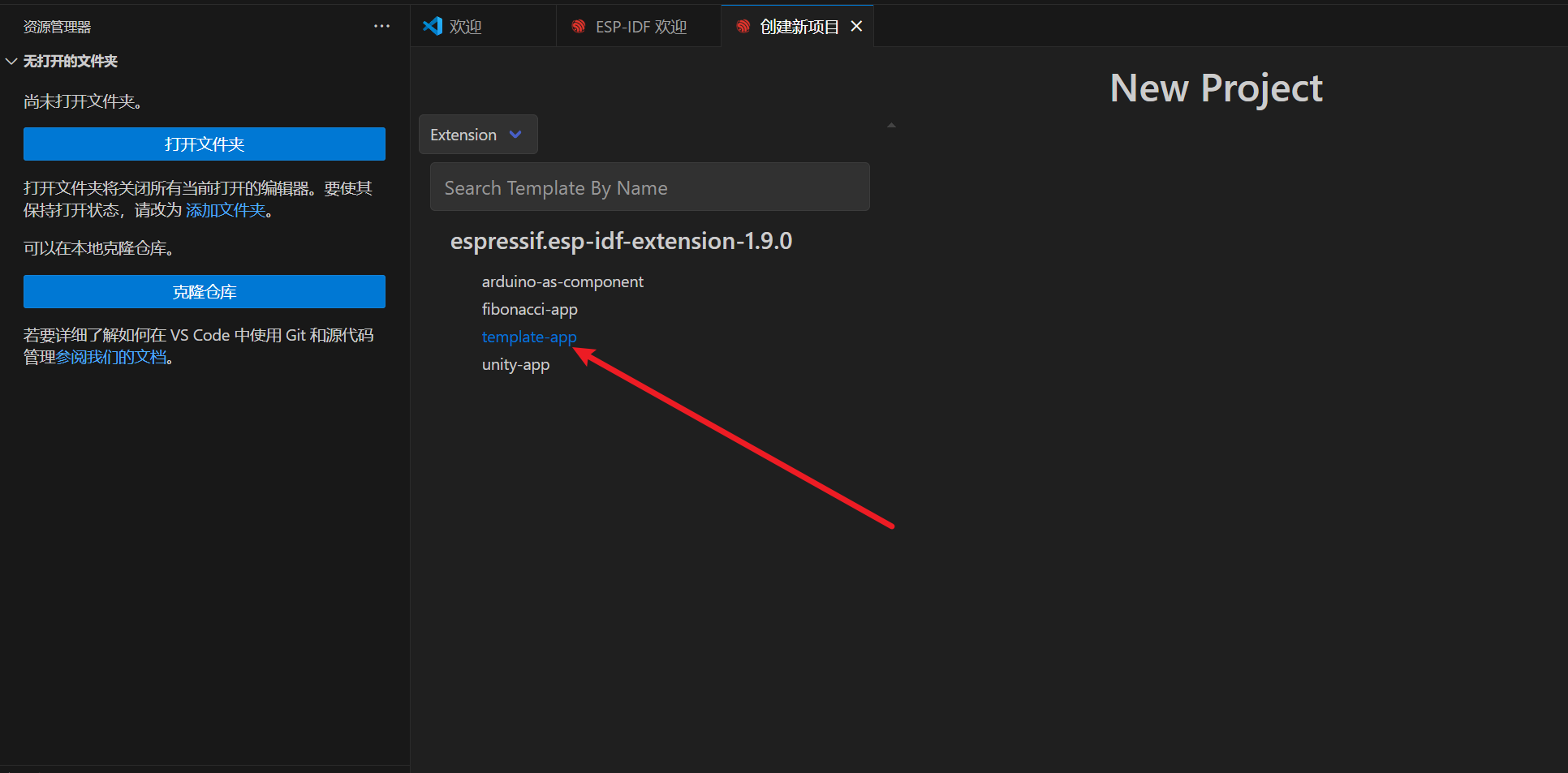1568x773 pixels.
Task: Select the arduino-as-component template
Action: click(x=562, y=281)
